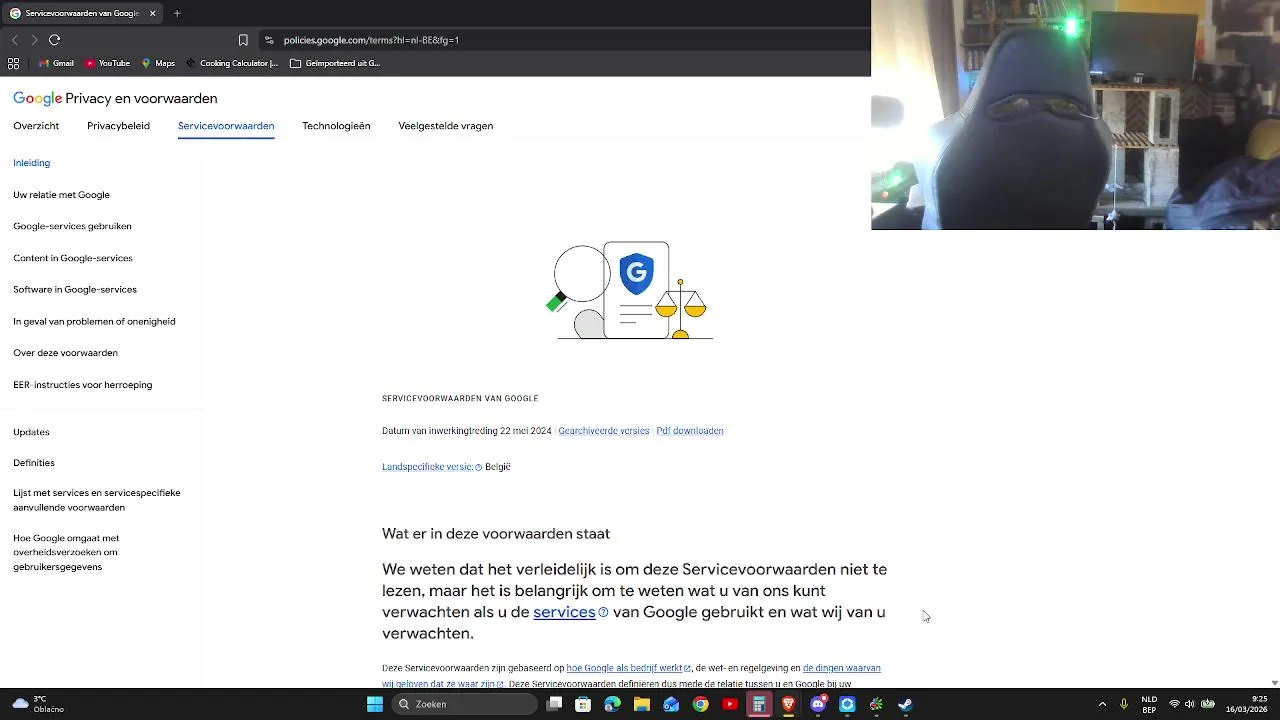The width and height of the screenshot is (1280, 720).
Task: Open Steam from the taskbar
Action: click(x=906, y=704)
